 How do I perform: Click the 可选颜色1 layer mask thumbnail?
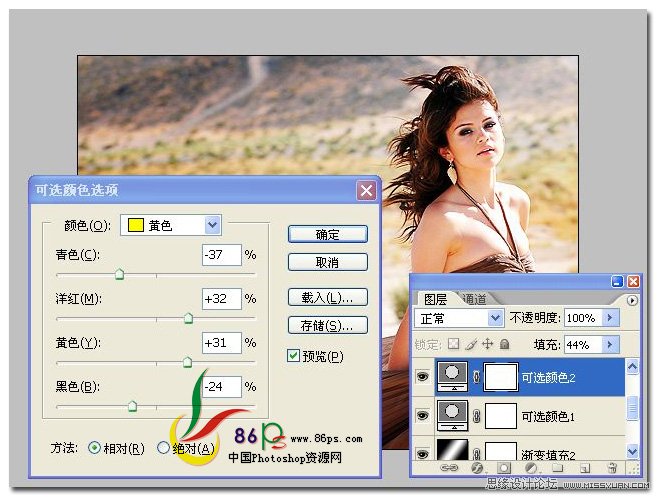501,416
